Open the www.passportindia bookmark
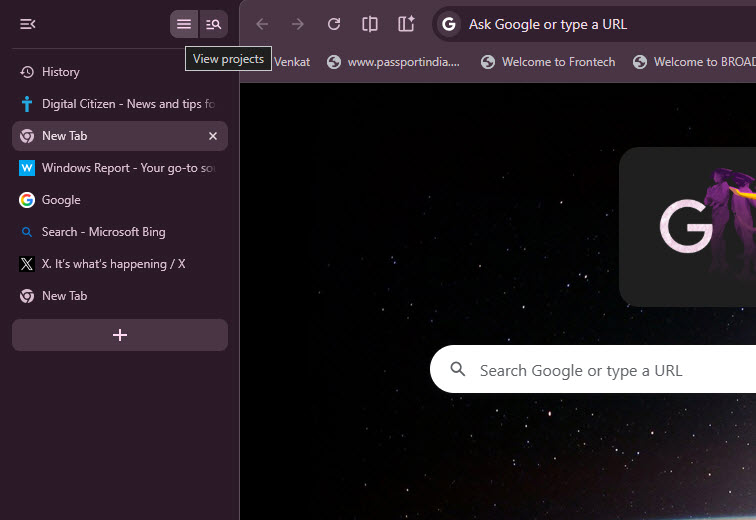Image resolution: width=756 pixels, height=520 pixels. [393, 62]
